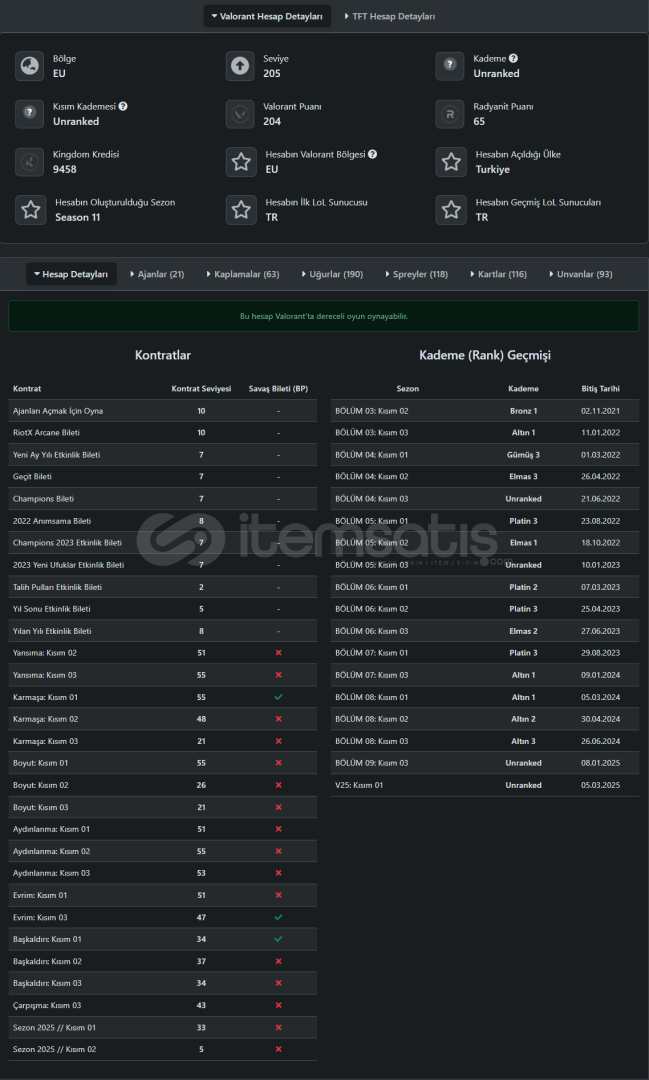Switch to the Kaplamalar (63) tab

pyautogui.click(x=243, y=274)
